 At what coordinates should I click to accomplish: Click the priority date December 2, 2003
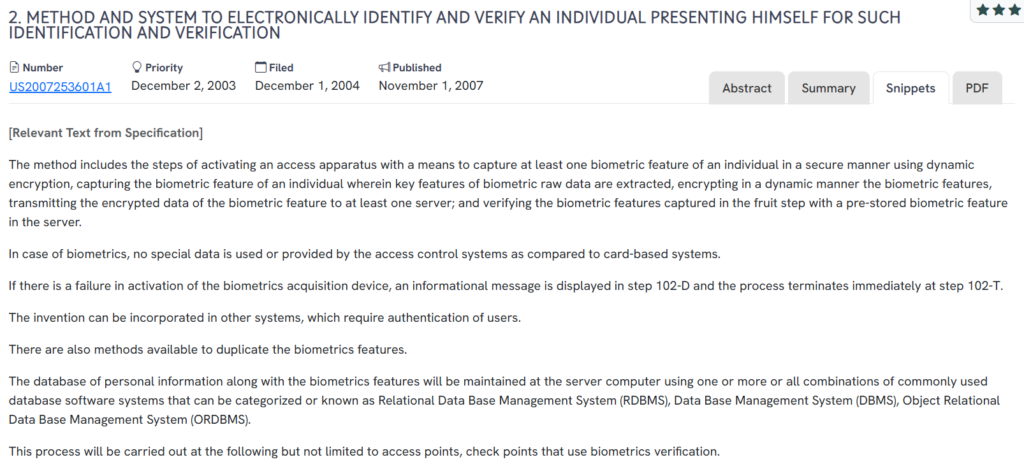pos(183,86)
